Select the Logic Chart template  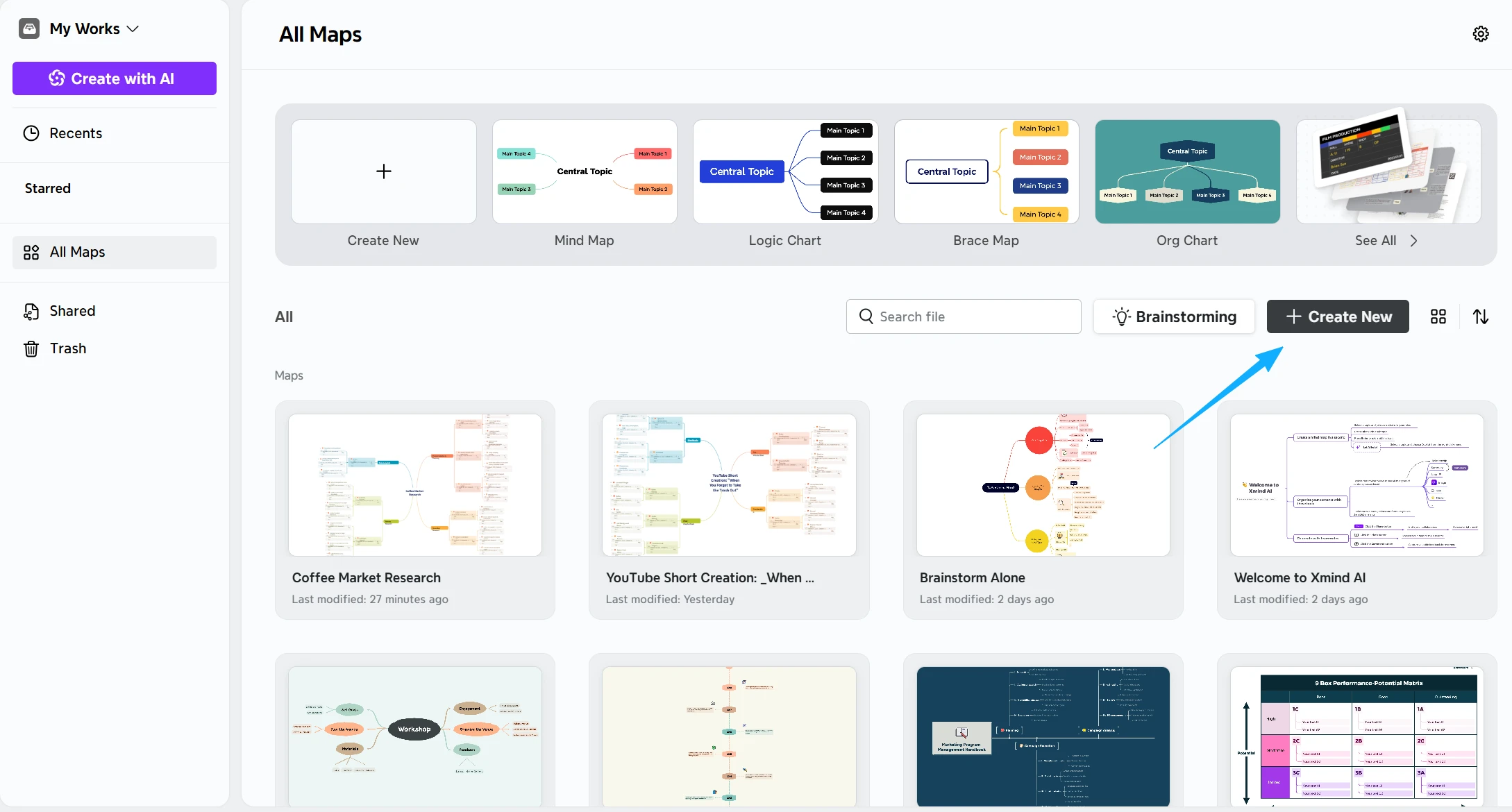(785, 172)
